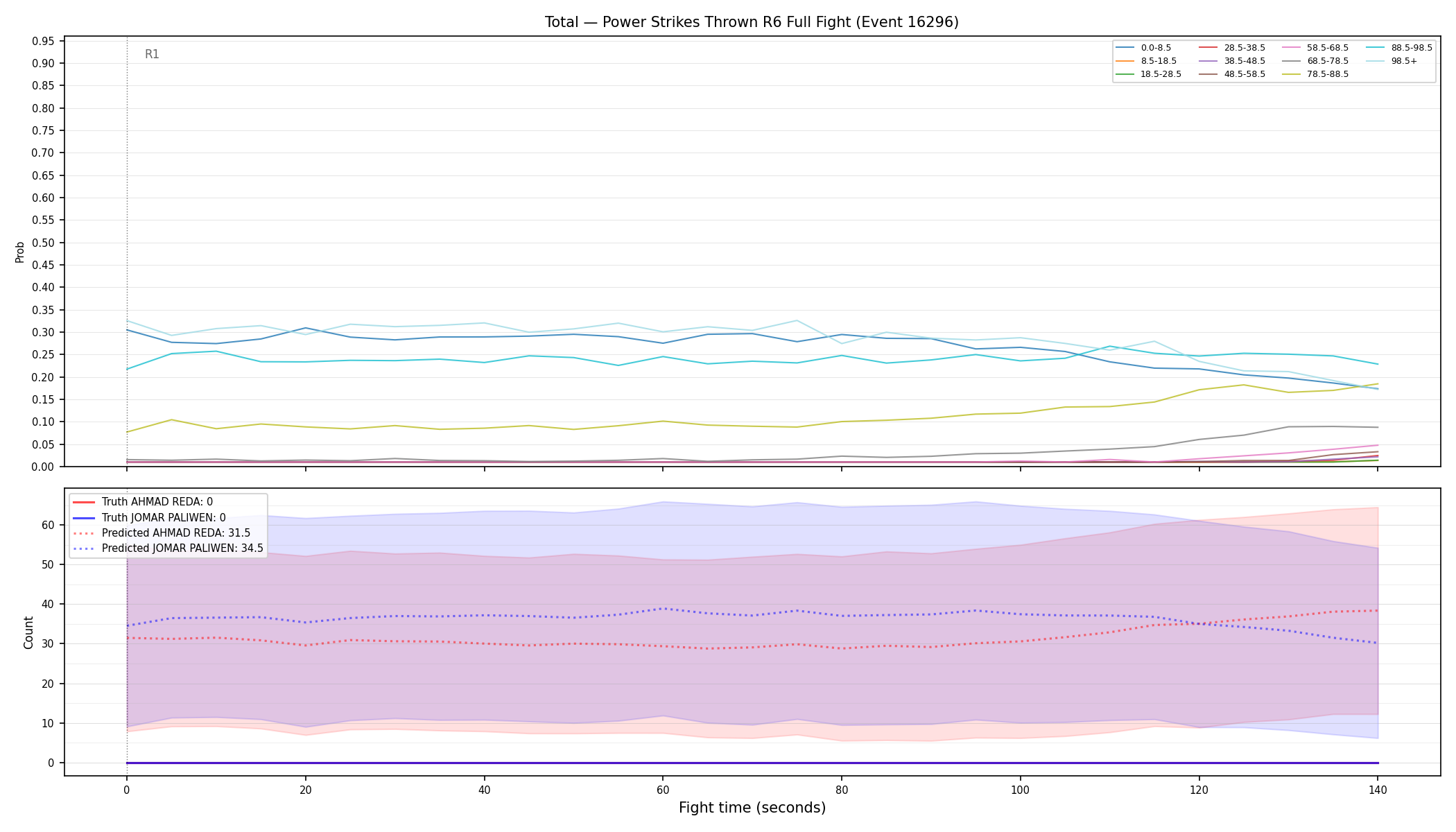Click the 0.30 tick on Prob axis
This screenshot has width=1456, height=832.
[x=43, y=332]
